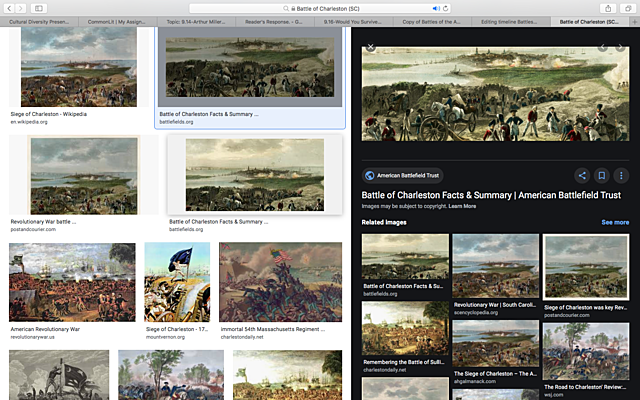Viewport: 640px width, 400px height.
Task: Open the Safari Share button
Action: tap(608, 8)
